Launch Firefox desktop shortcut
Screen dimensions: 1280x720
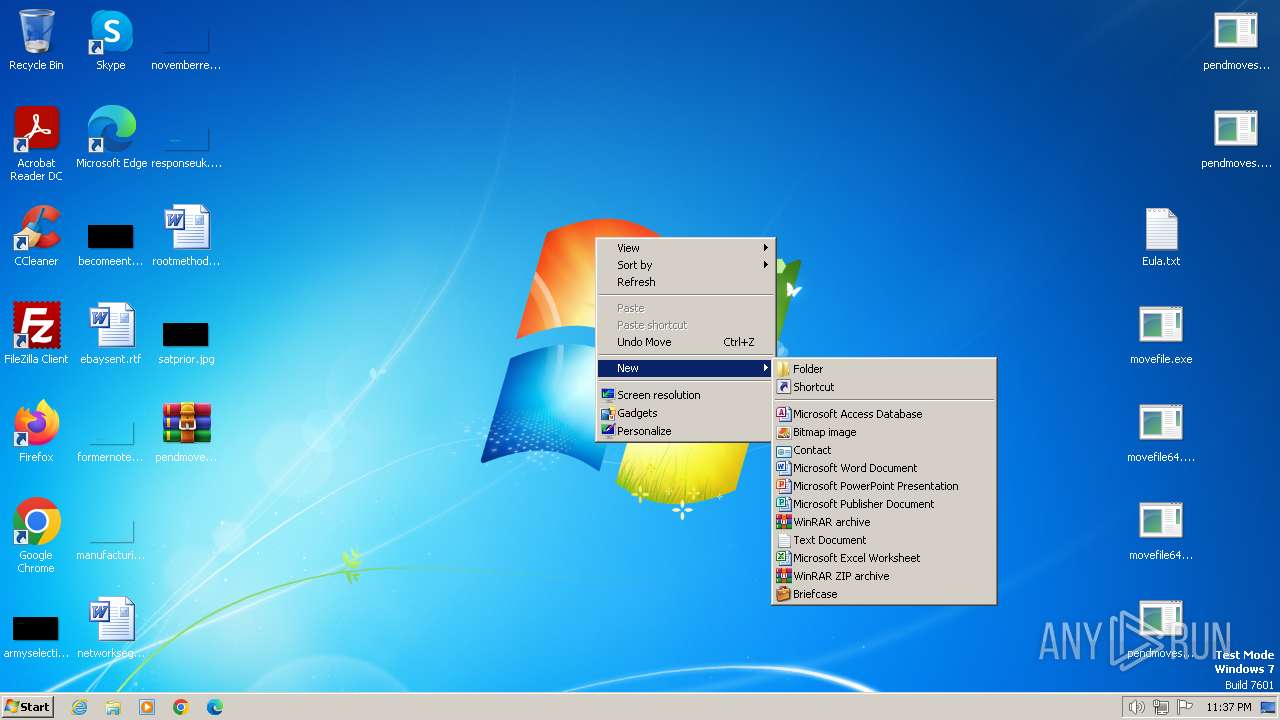(x=36, y=432)
